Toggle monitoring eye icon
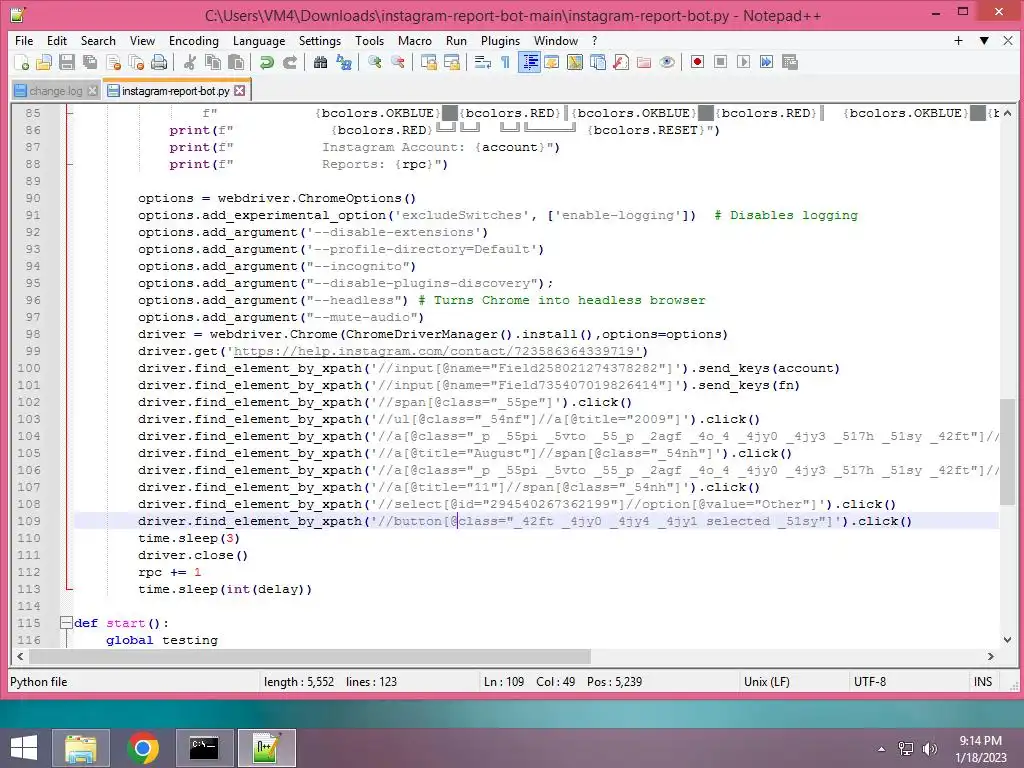1024x768 pixels. pyautogui.click(x=667, y=62)
